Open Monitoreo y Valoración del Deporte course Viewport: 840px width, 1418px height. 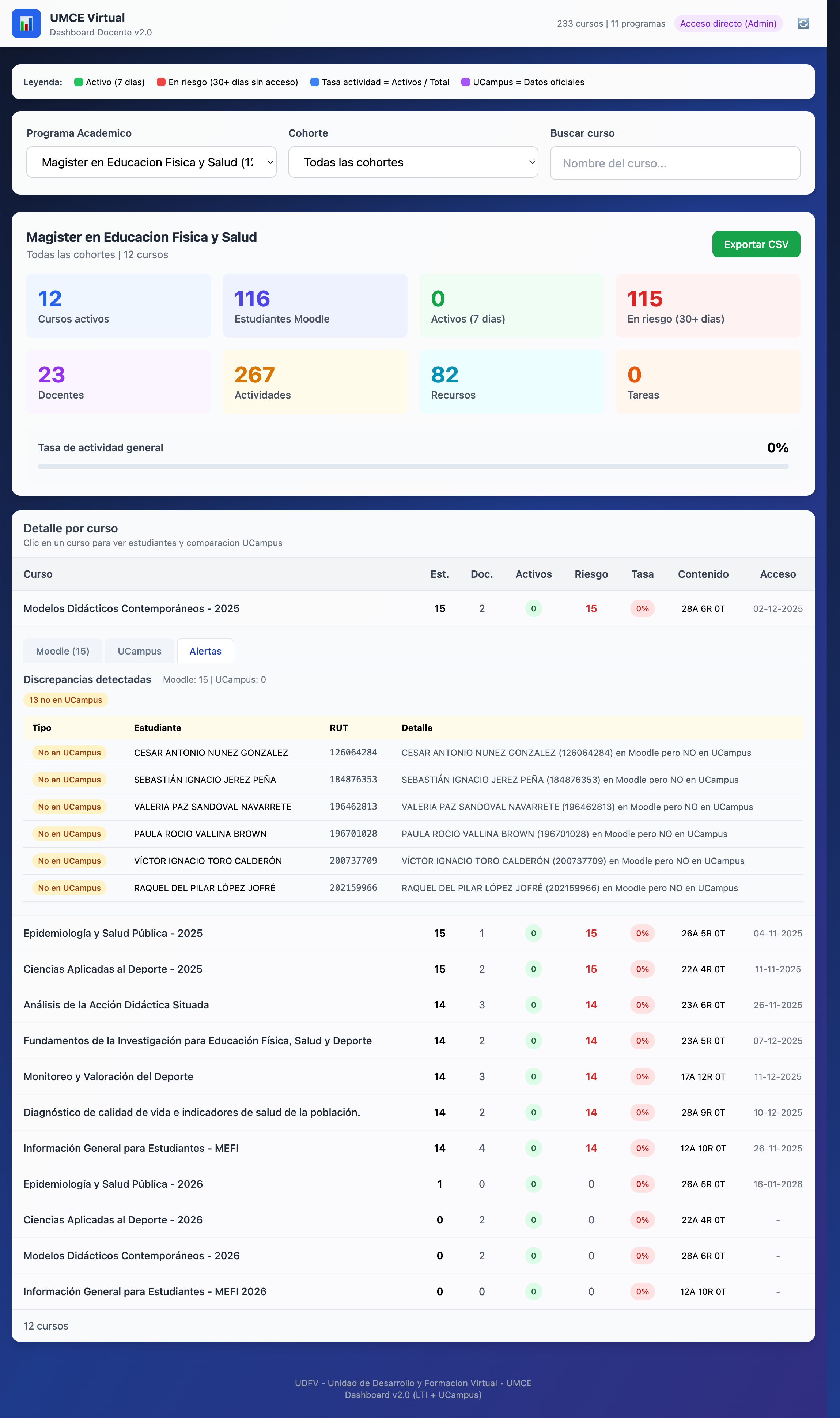pyautogui.click(x=109, y=1076)
